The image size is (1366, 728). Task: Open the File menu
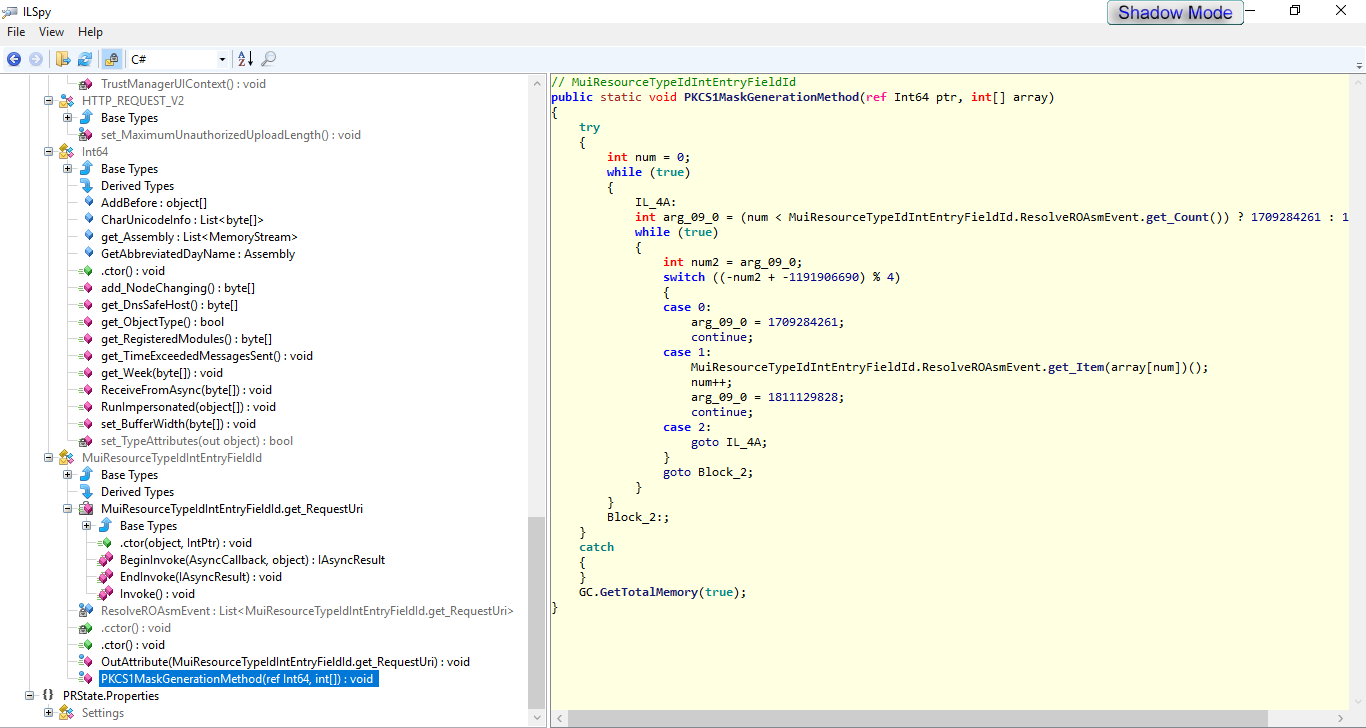coord(16,32)
